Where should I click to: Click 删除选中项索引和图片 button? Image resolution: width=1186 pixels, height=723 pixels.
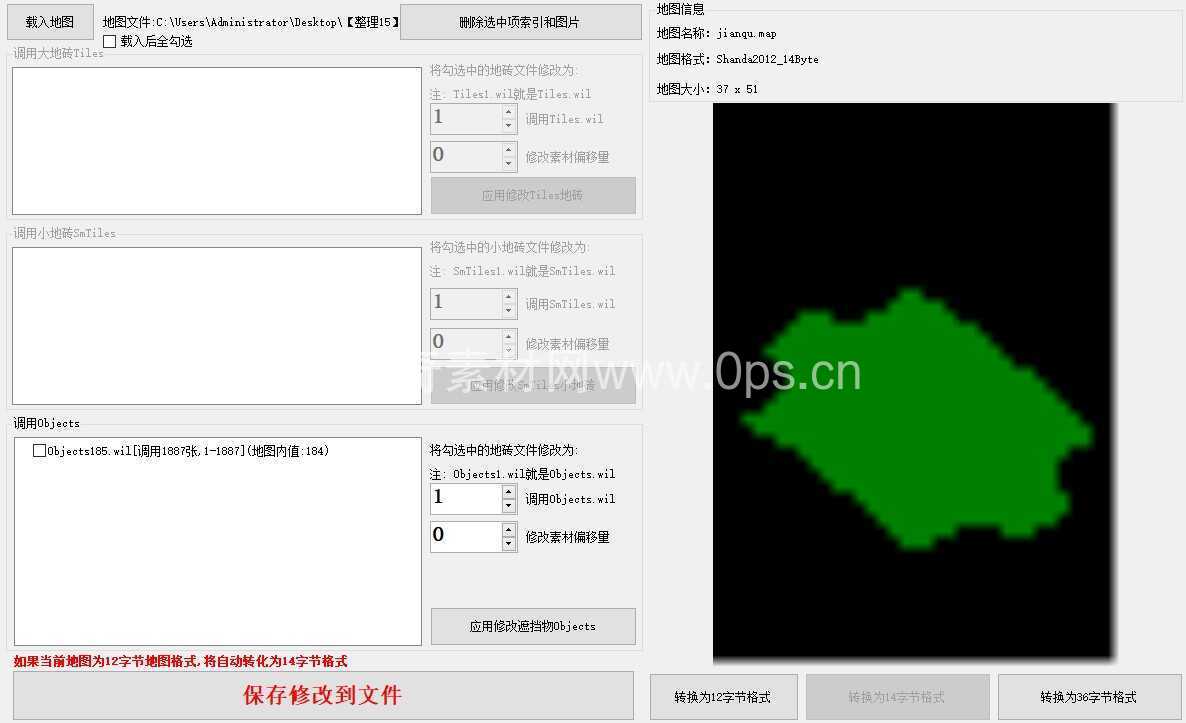pyautogui.click(x=520, y=22)
